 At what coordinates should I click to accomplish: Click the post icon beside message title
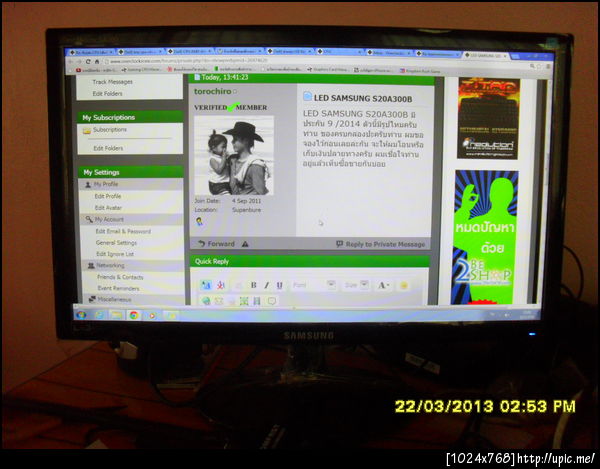[x=307, y=96]
